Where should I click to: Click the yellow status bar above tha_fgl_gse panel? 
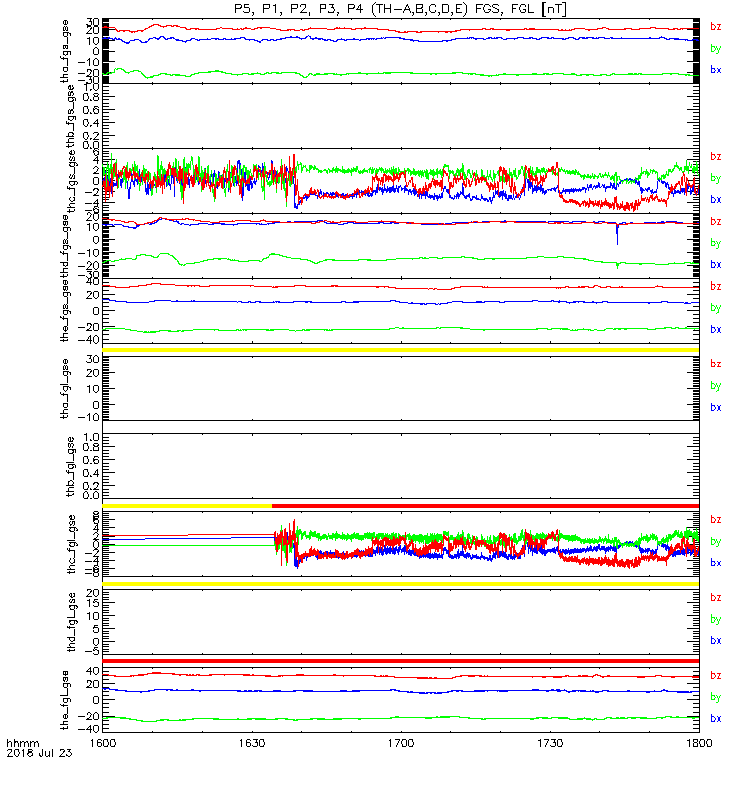click(x=401, y=350)
